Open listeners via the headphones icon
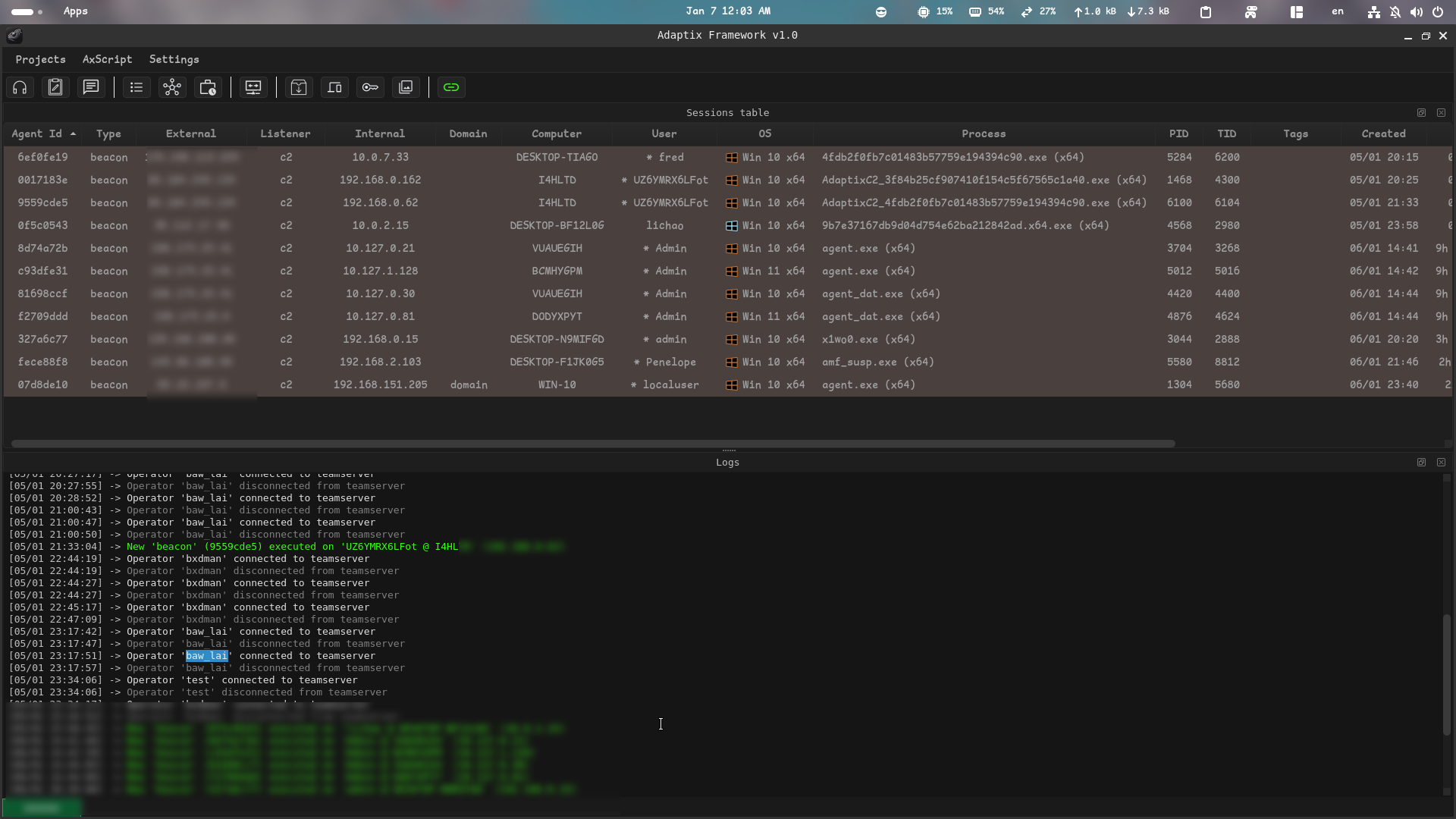The image size is (1456, 819). [x=20, y=88]
